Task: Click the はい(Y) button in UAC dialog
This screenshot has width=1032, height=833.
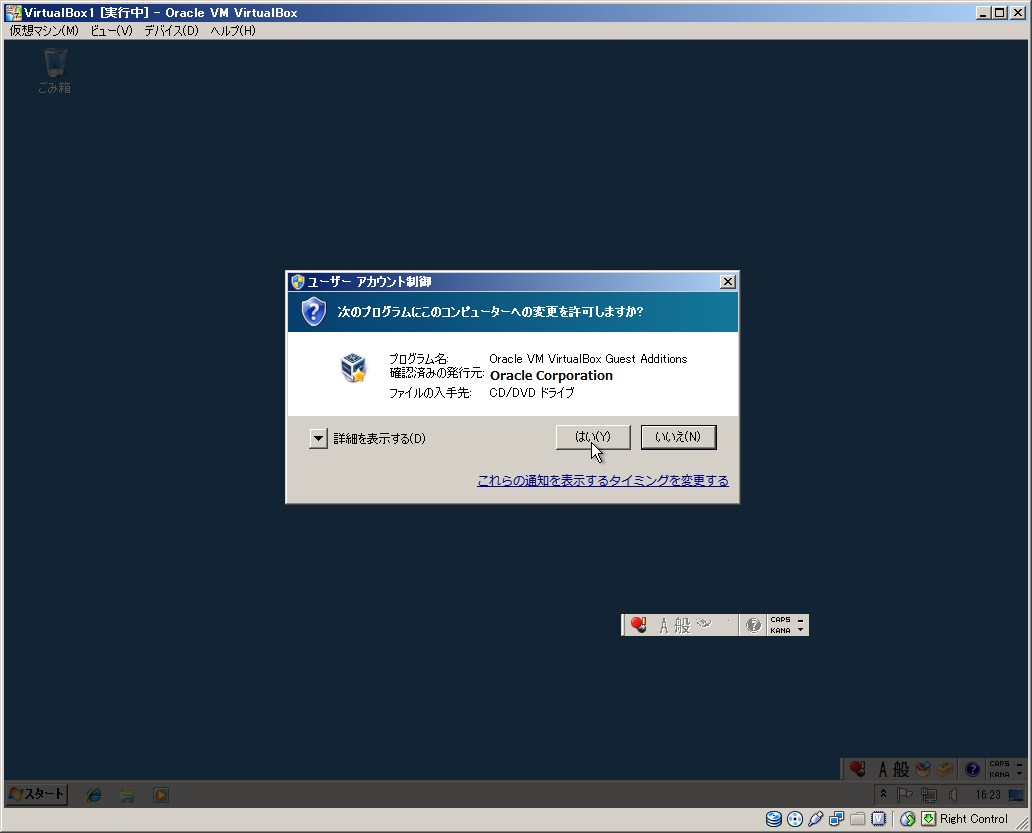Action: [593, 437]
